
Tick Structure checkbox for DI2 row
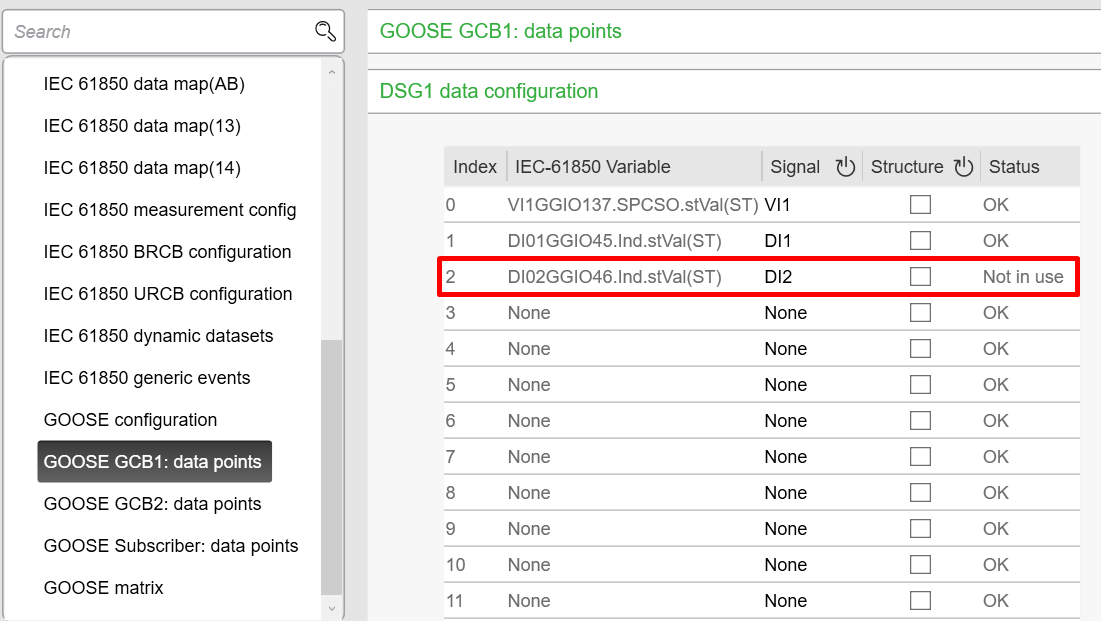click(x=920, y=277)
